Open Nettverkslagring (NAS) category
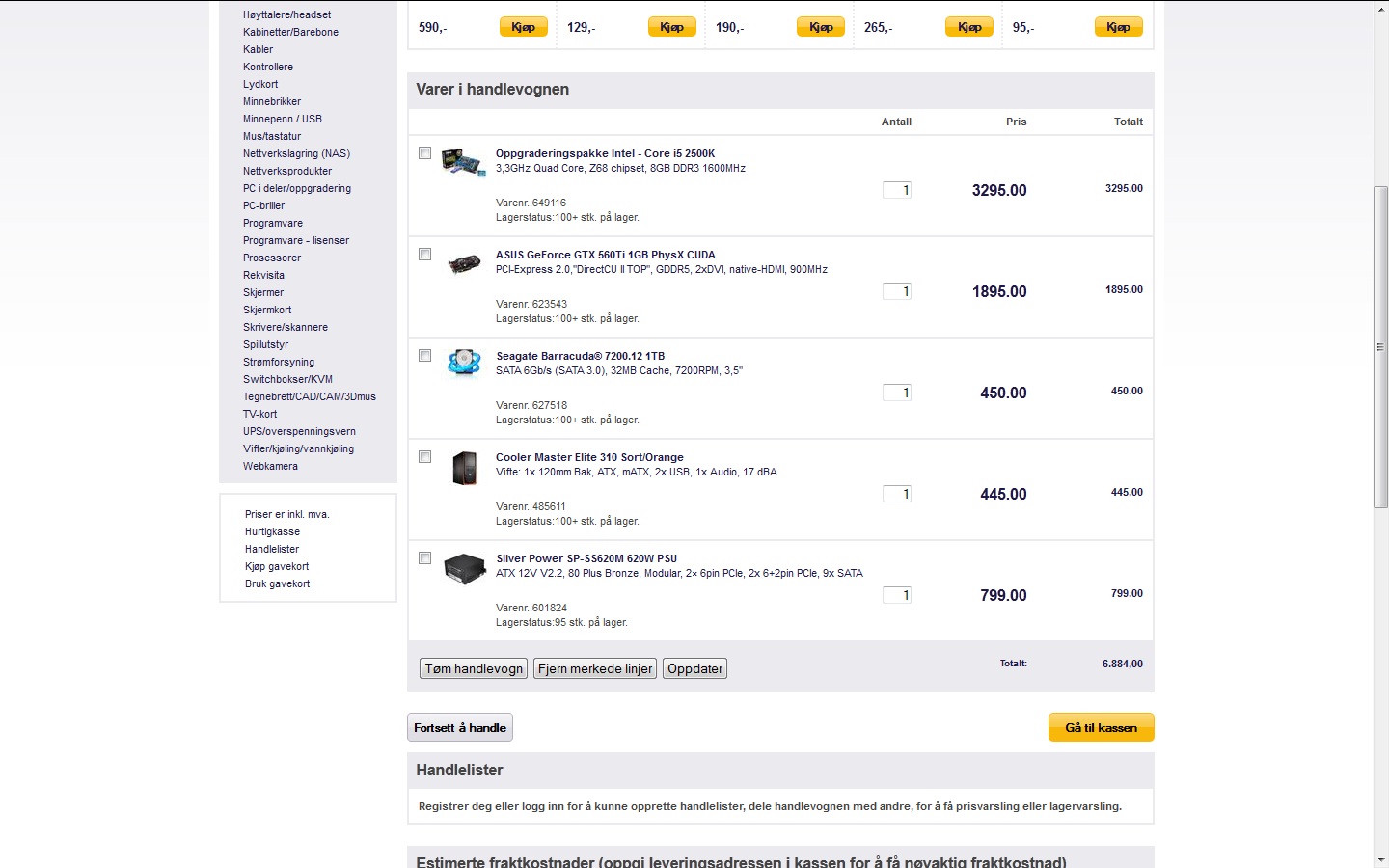1389x868 pixels. [296, 153]
